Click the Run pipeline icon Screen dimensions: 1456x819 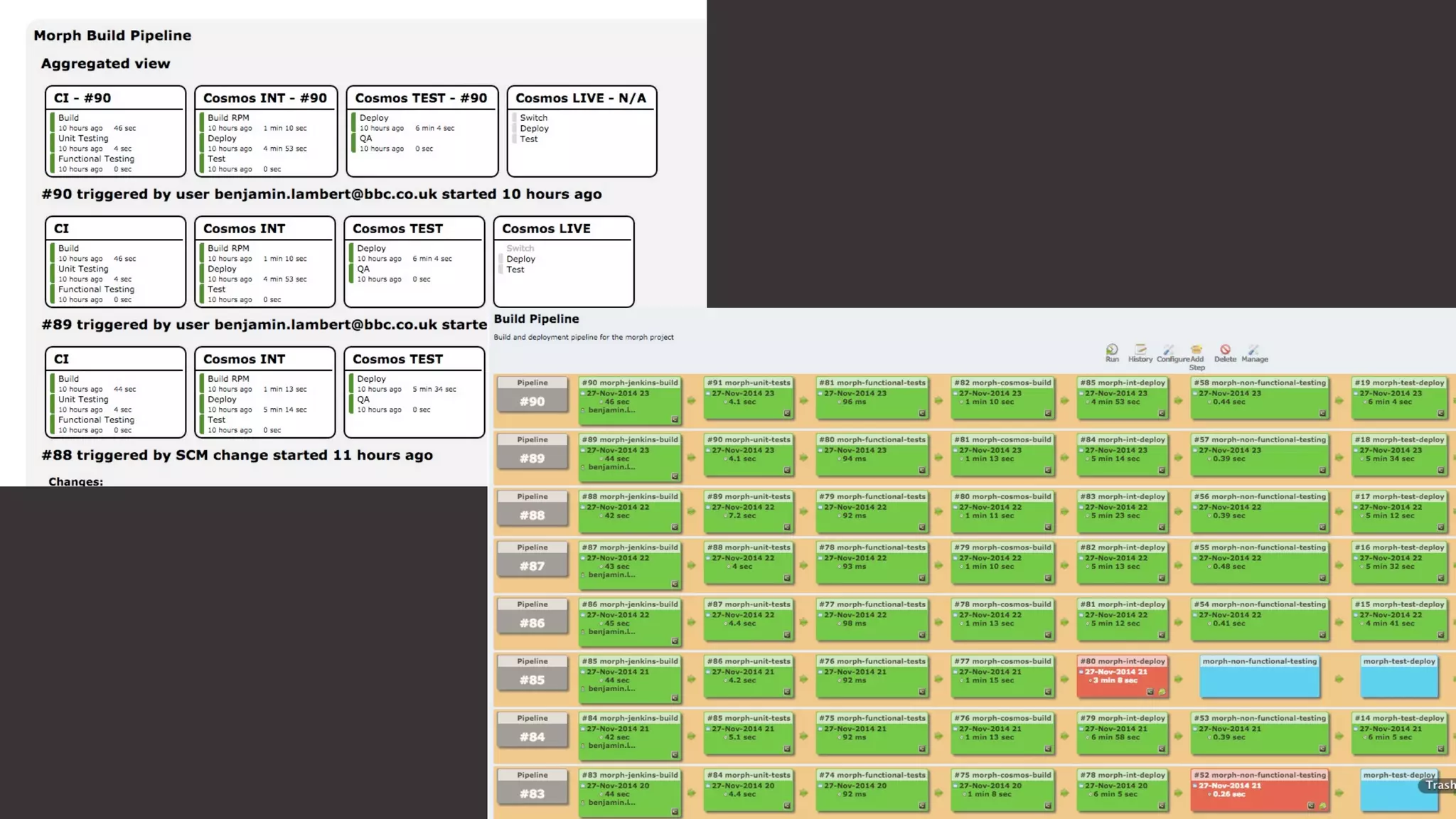tap(1112, 350)
